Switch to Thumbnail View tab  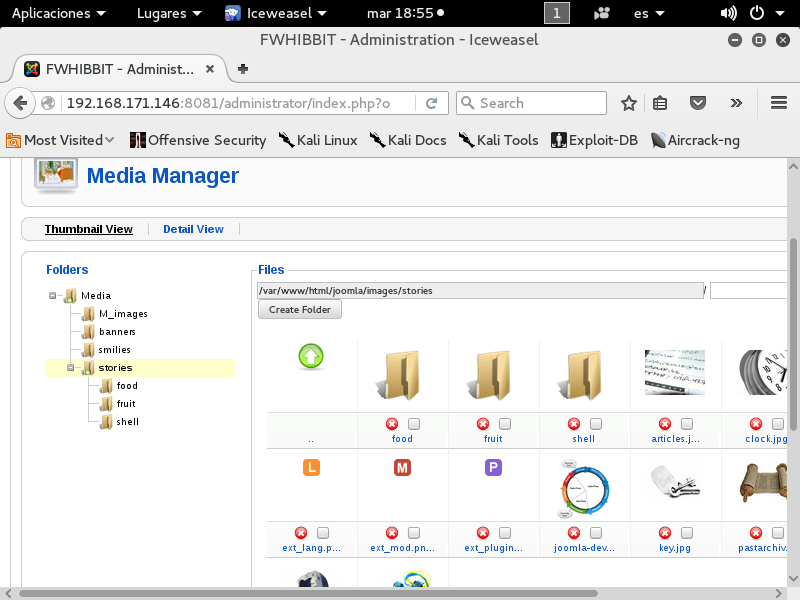point(89,229)
